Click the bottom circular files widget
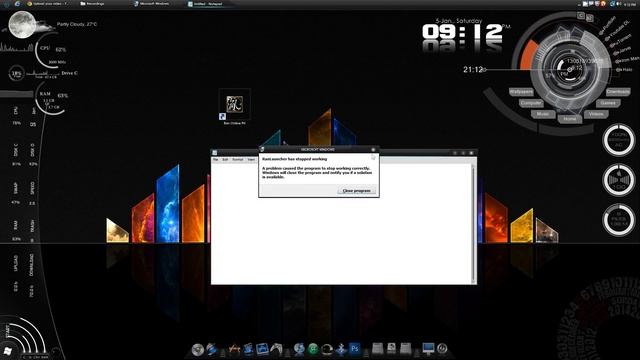640x360 pixels. click(x=619, y=220)
